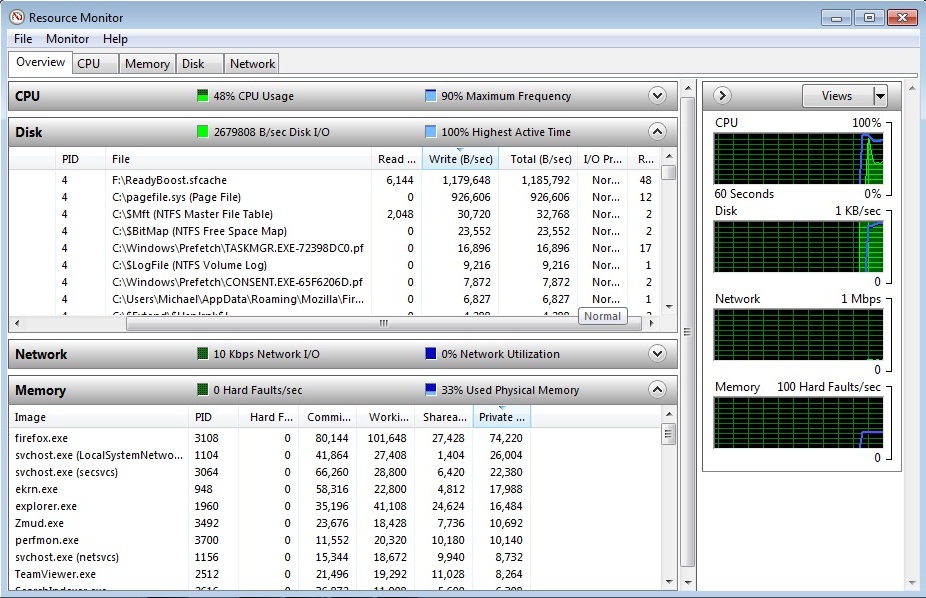Screen dimensions: 926x598
Task: Open the Views dropdown arrow
Action: [x=880, y=96]
